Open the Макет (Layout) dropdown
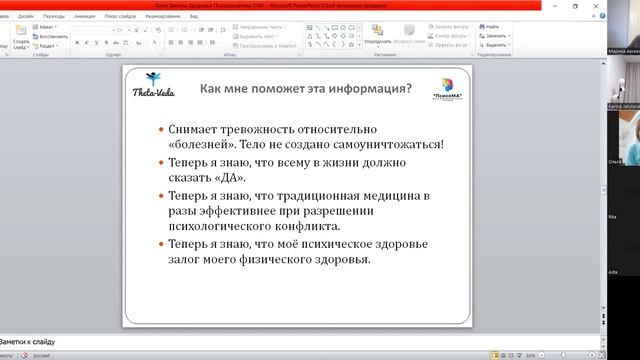 click(45, 27)
